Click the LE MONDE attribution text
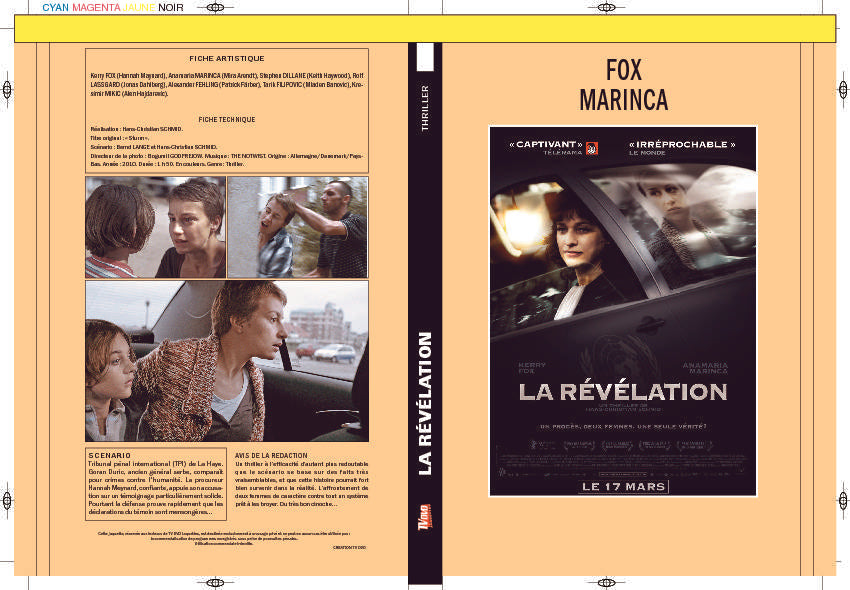Image resolution: width=850 pixels, height=590 pixels. click(647, 153)
